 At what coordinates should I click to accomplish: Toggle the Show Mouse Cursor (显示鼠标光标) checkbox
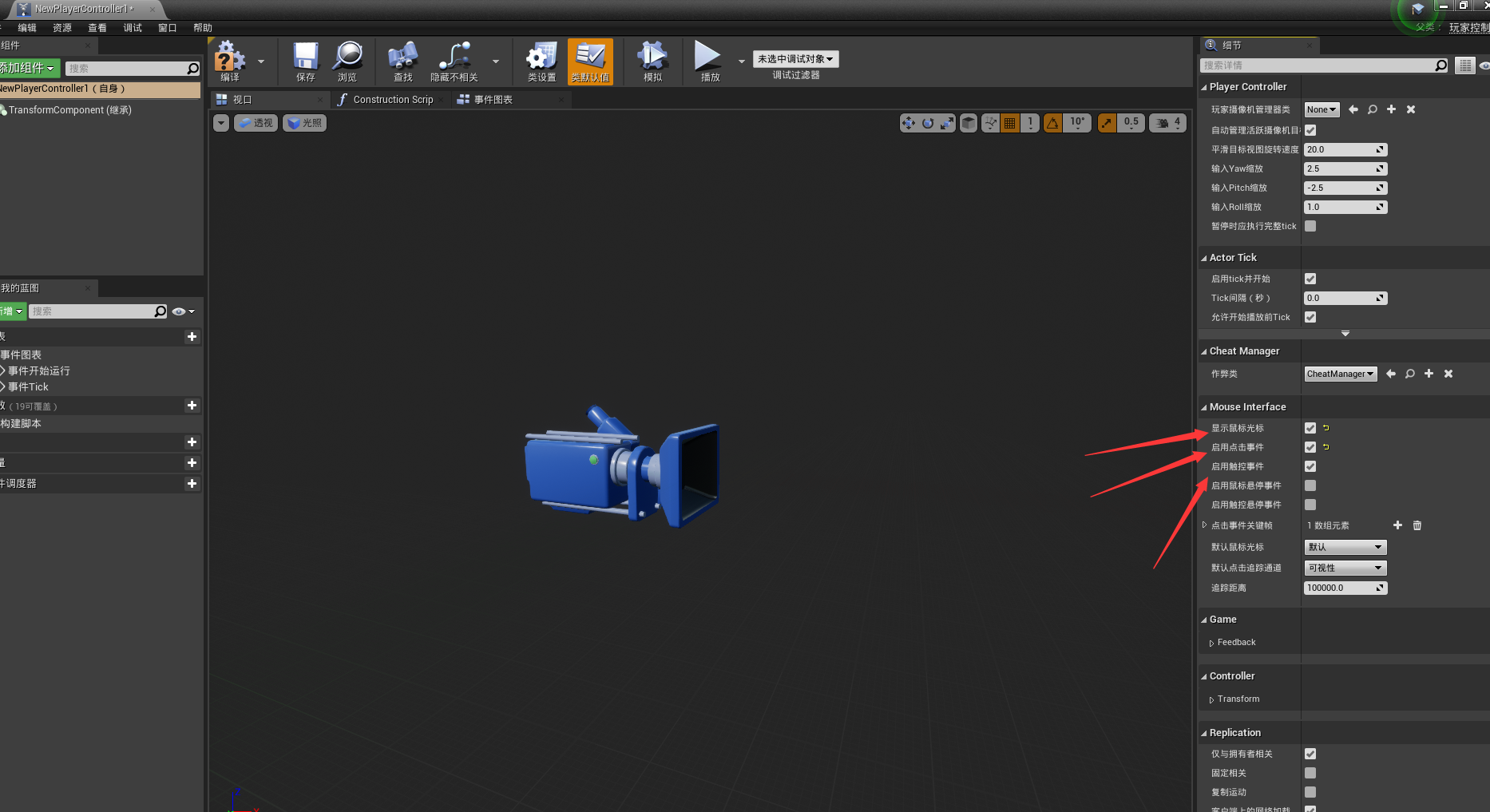[1310, 429]
